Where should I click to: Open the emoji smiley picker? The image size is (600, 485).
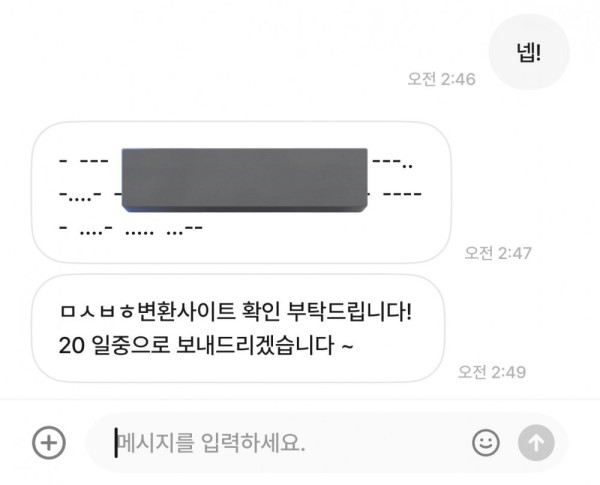[486, 443]
